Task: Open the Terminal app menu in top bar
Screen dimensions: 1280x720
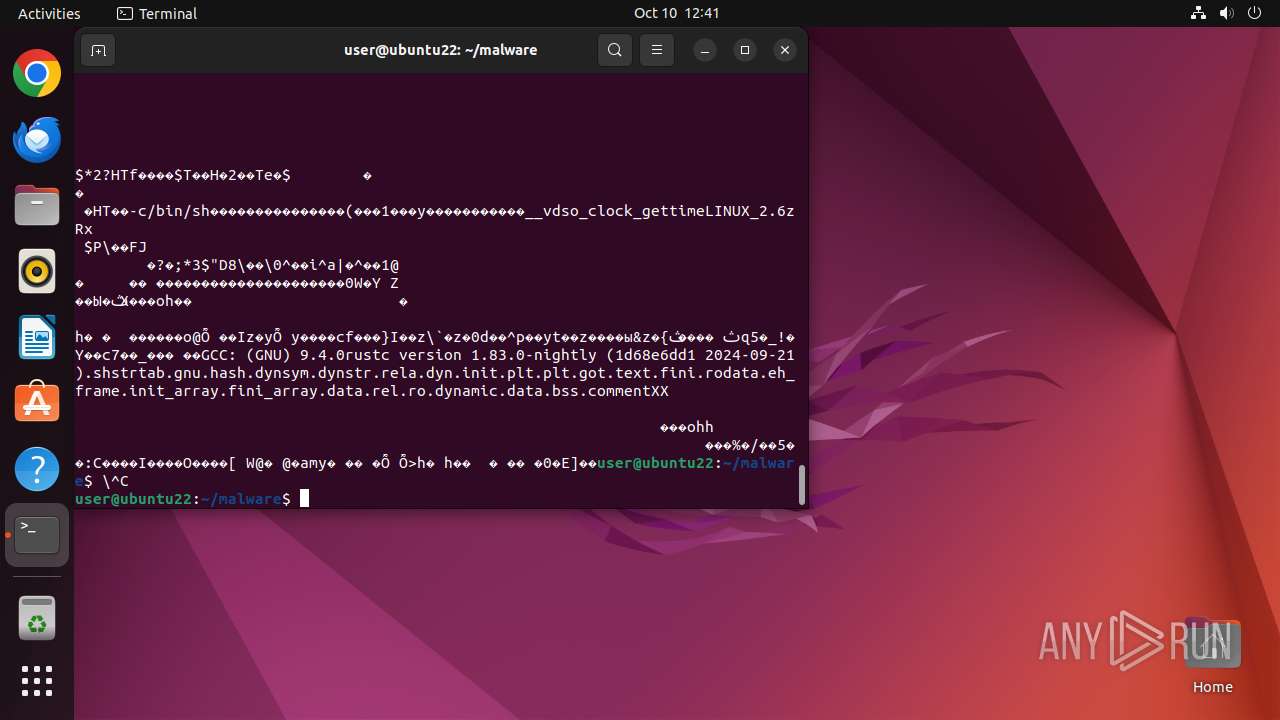Action: 157,13
